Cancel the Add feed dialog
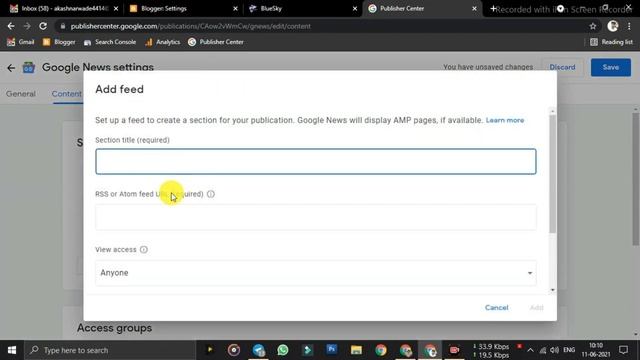Screen dimensions: 640x360 click(x=496, y=308)
